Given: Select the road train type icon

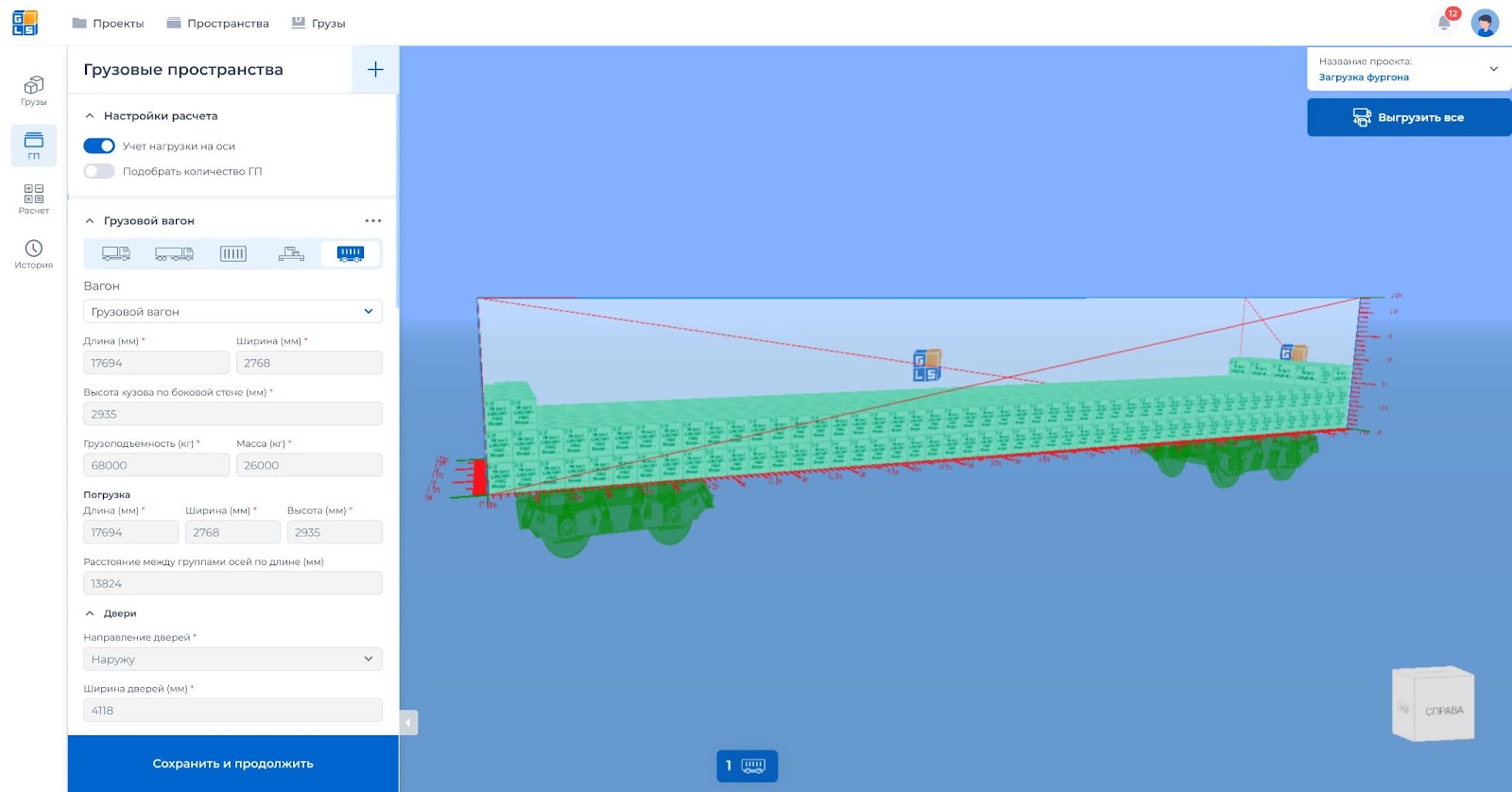Looking at the screenshot, I should click(x=175, y=253).
